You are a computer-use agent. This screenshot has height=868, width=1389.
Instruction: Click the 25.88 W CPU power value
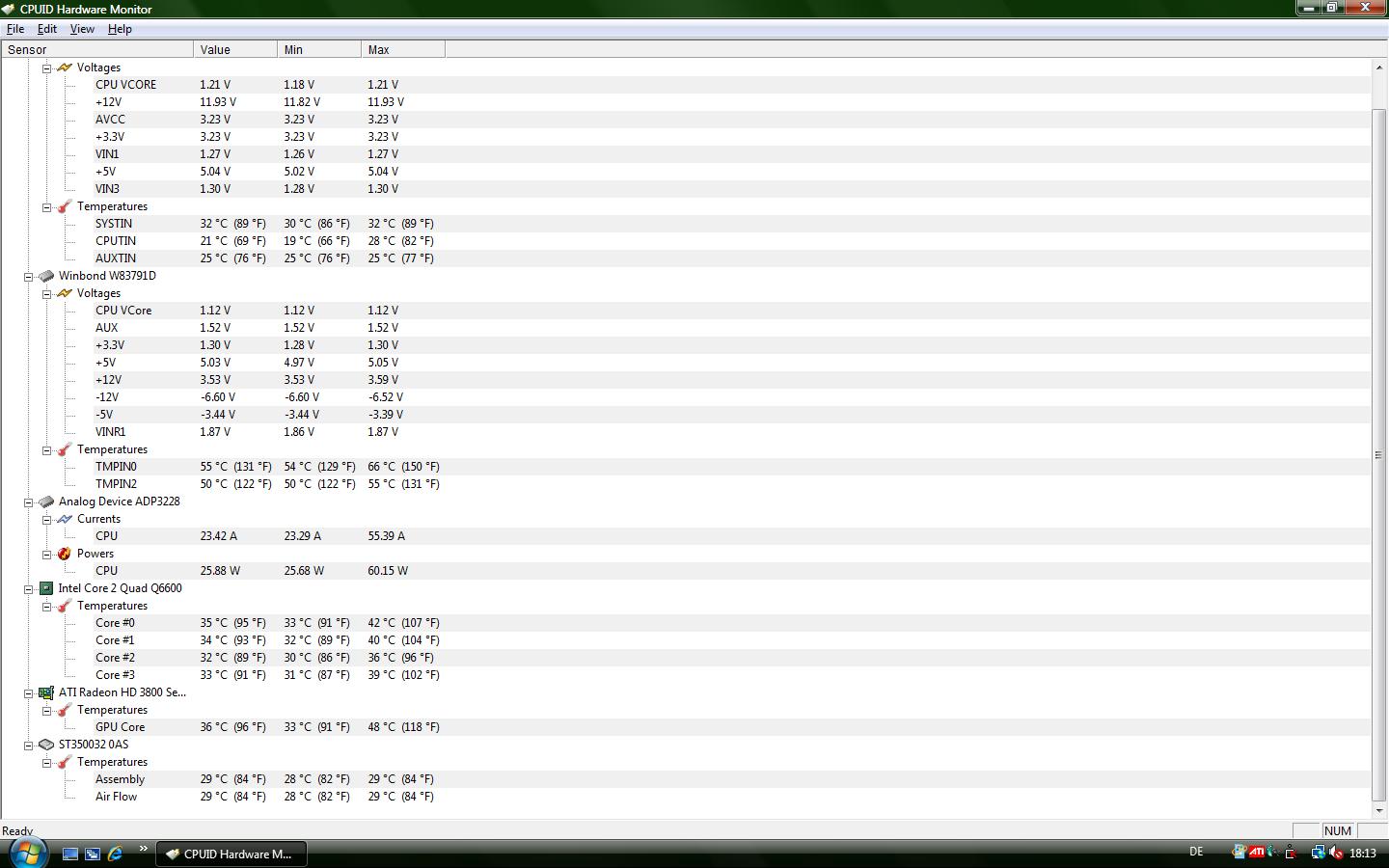tap(220, 571)
